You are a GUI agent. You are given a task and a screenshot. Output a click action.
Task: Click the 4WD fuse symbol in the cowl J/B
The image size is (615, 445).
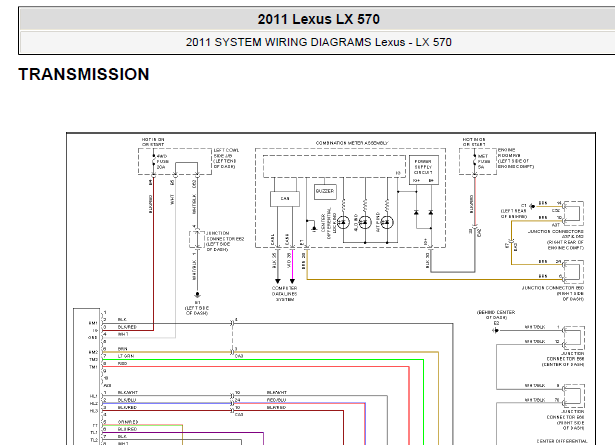point(153,162)
